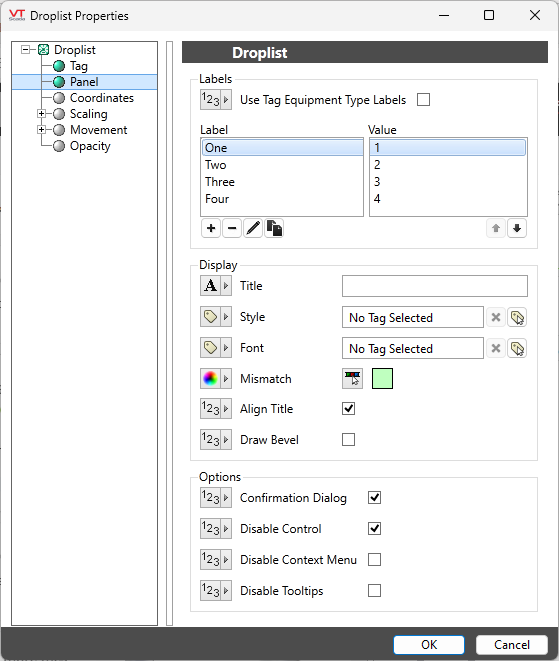Enable Use Tag Equipment Type Labels checkbox
The height and width of the screenshot is (661, 559).
click(x=423, y=100)
